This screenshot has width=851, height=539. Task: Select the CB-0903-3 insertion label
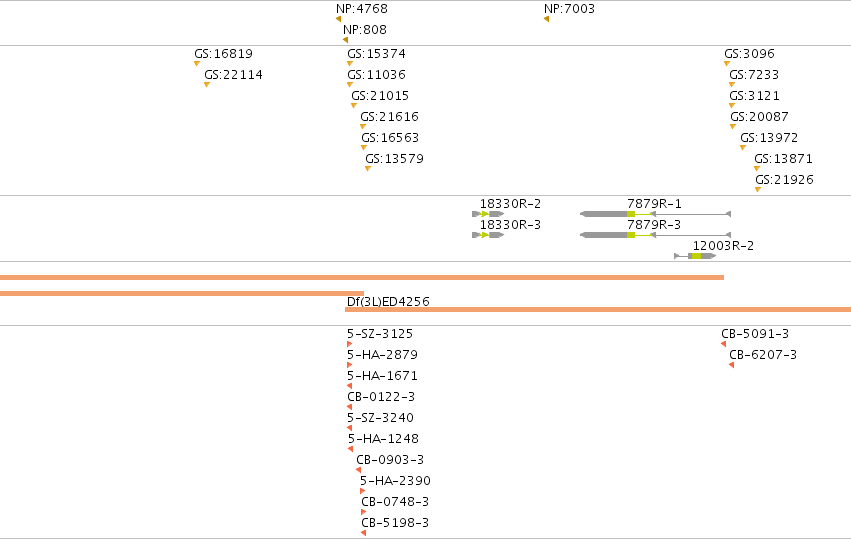[x=390, y=460]
